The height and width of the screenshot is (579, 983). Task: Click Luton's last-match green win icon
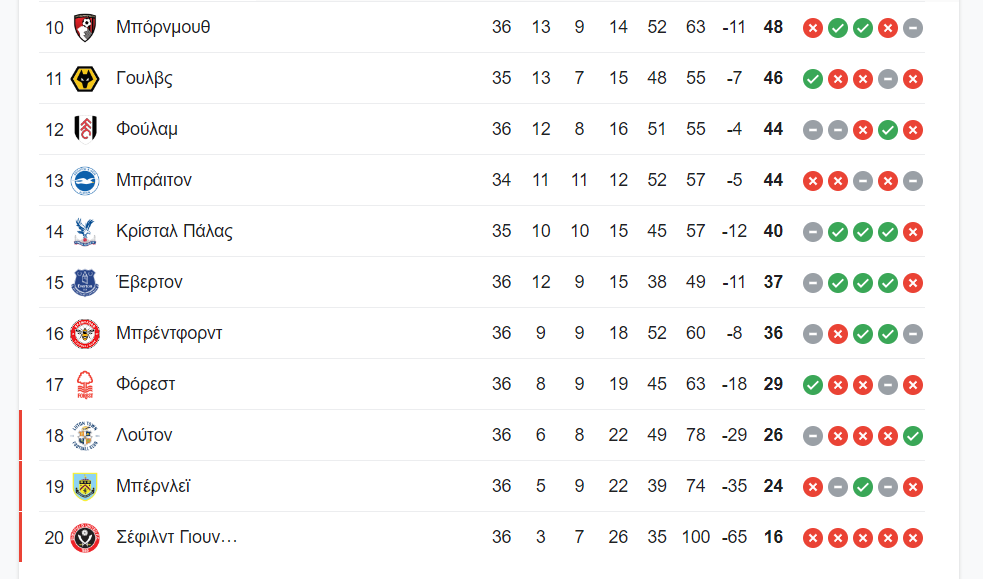tap(912, 436)
